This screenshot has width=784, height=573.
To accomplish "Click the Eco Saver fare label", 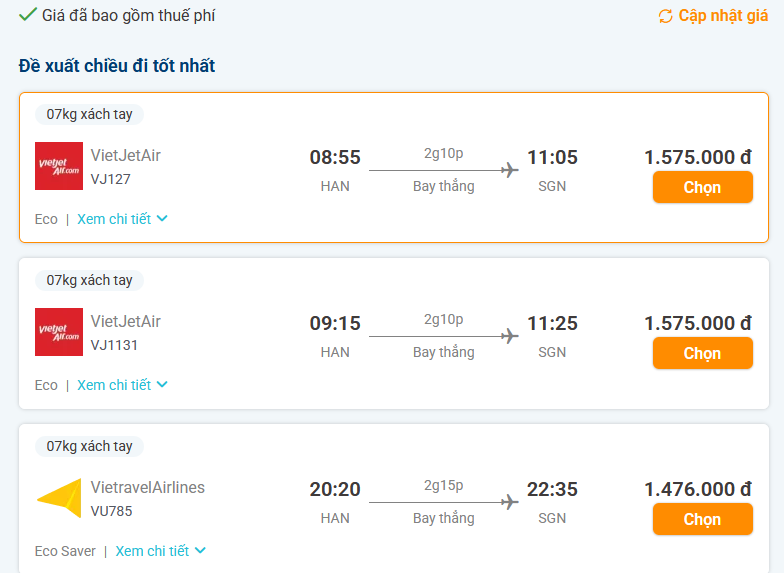I will pos(65,551).
